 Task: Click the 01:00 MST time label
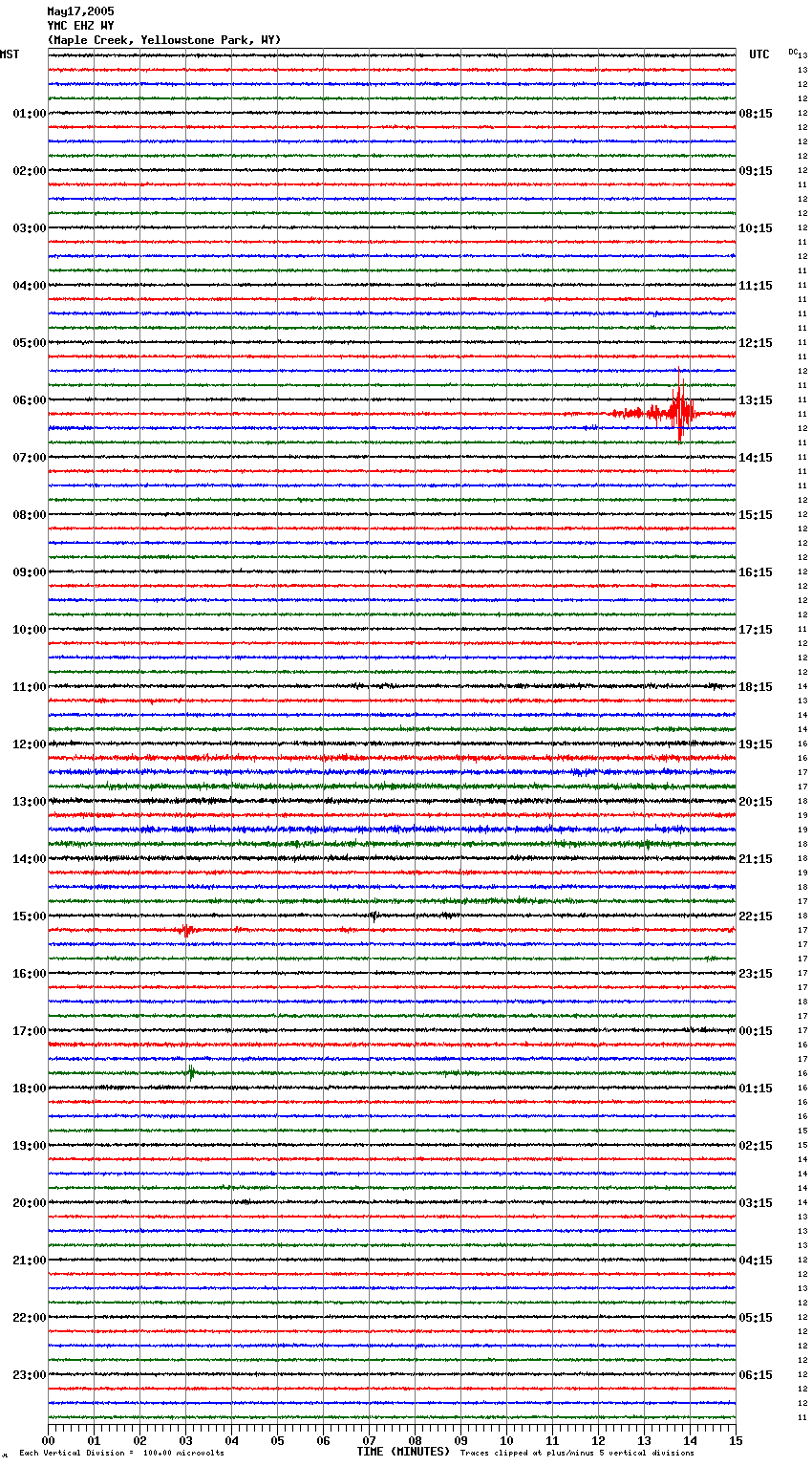coord(30,114)
